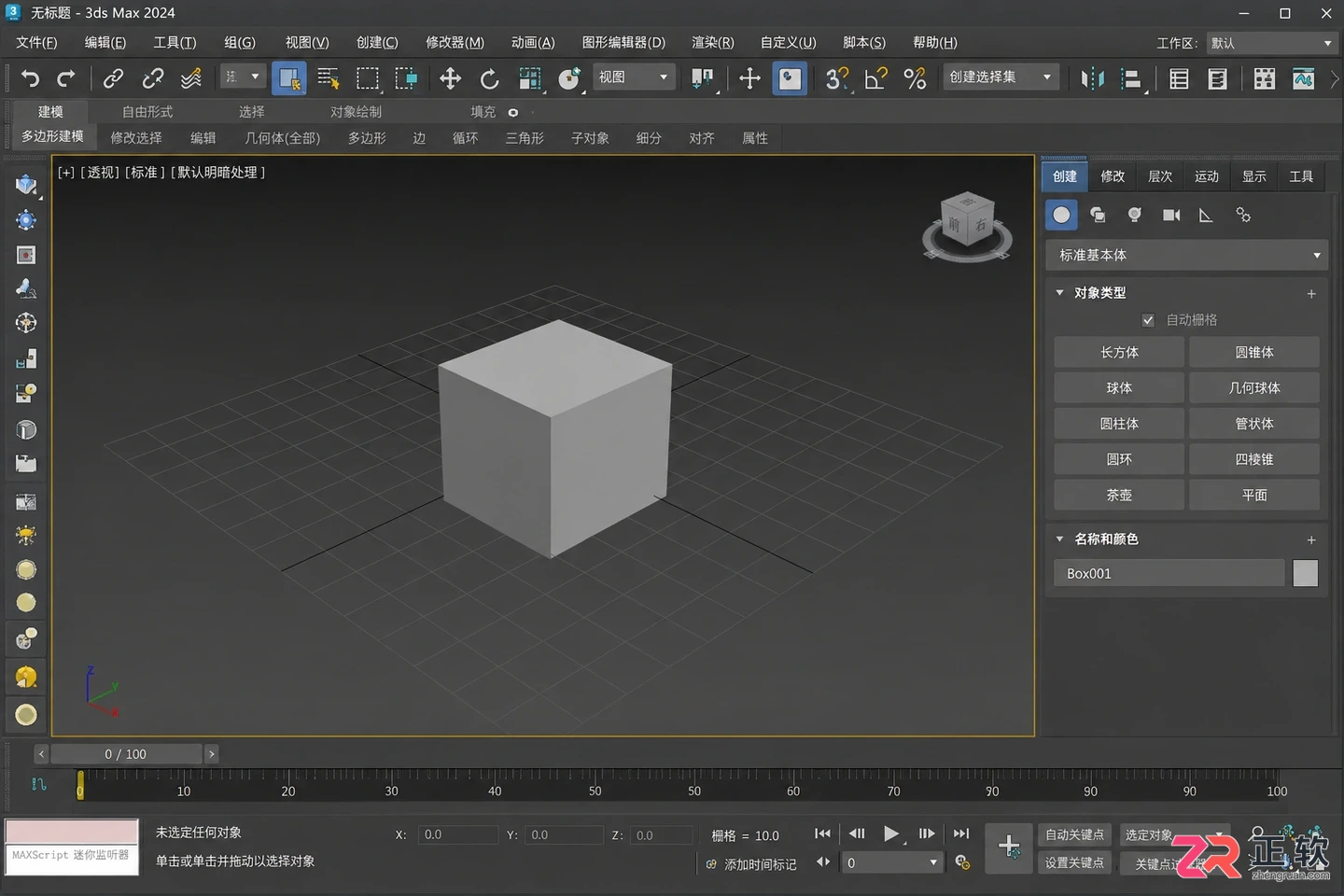Viewport: 1344px width, 896px height.
Task: Click the 设置关键点 button
Action: 1074,862
